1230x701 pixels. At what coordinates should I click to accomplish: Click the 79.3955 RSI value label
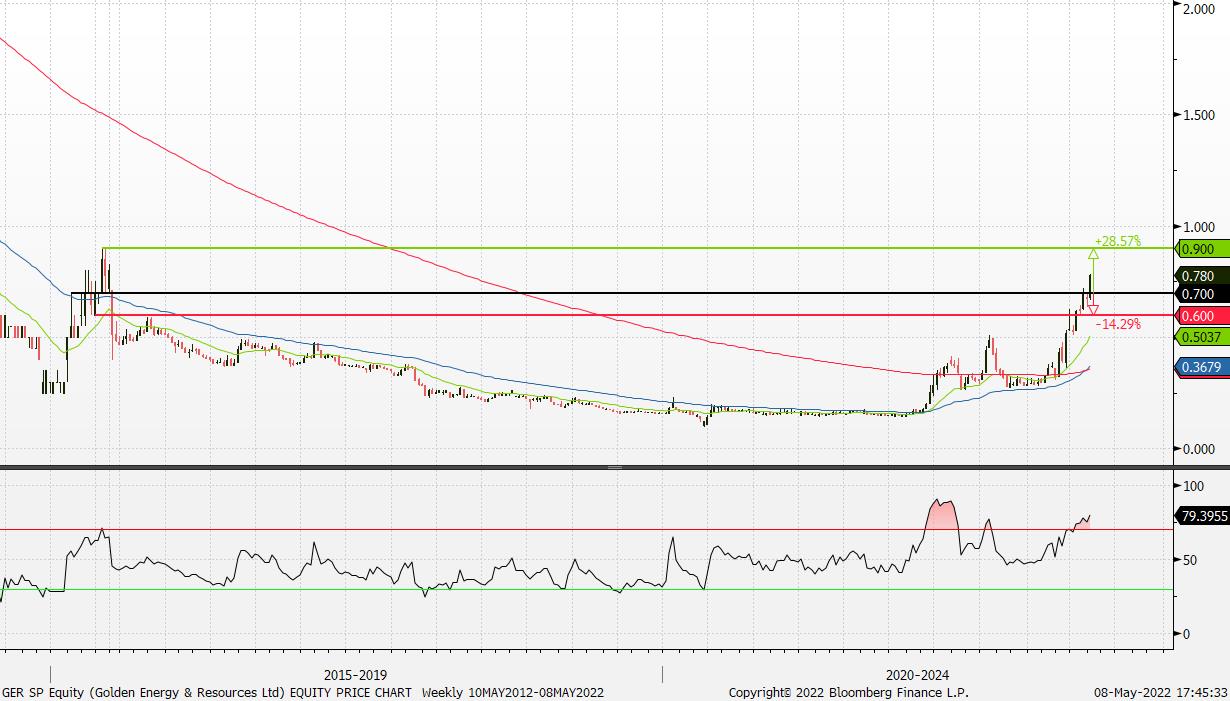coord(1204,517)
